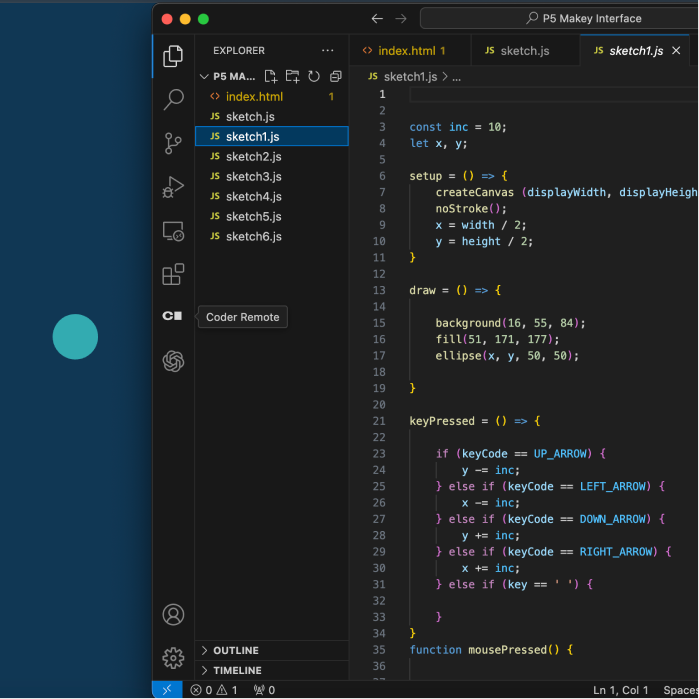The image size is (699, 699).
Task: Open the Run and Debug view
Action: point(173,187)
